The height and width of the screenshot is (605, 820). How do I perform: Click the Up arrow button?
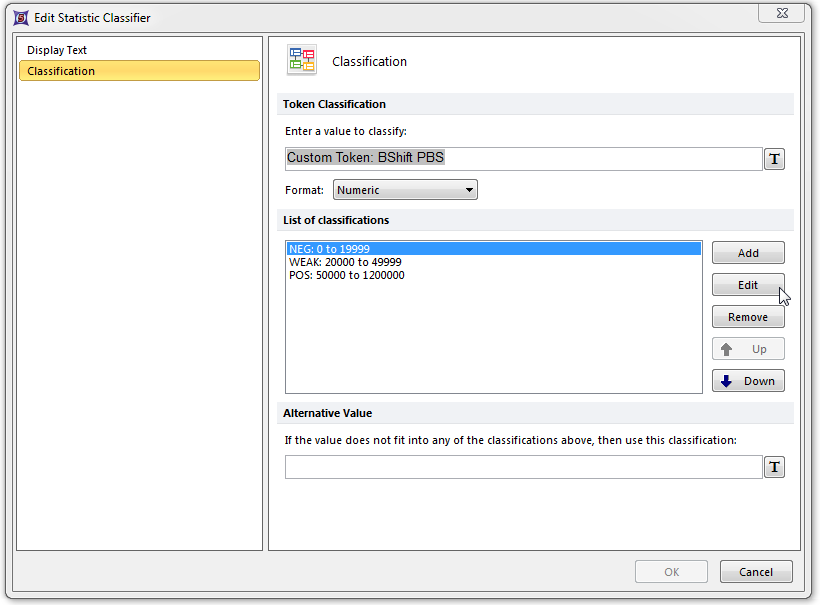tap(748, 349)
